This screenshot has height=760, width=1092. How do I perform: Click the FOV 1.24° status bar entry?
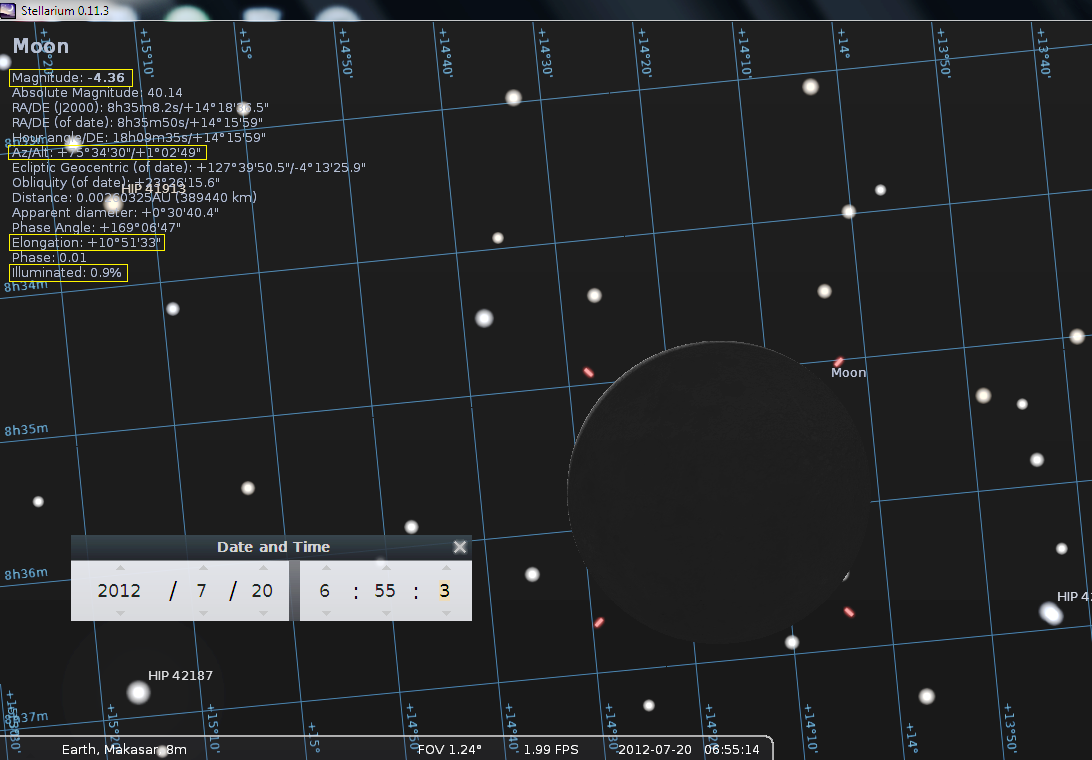pos(449,750)
